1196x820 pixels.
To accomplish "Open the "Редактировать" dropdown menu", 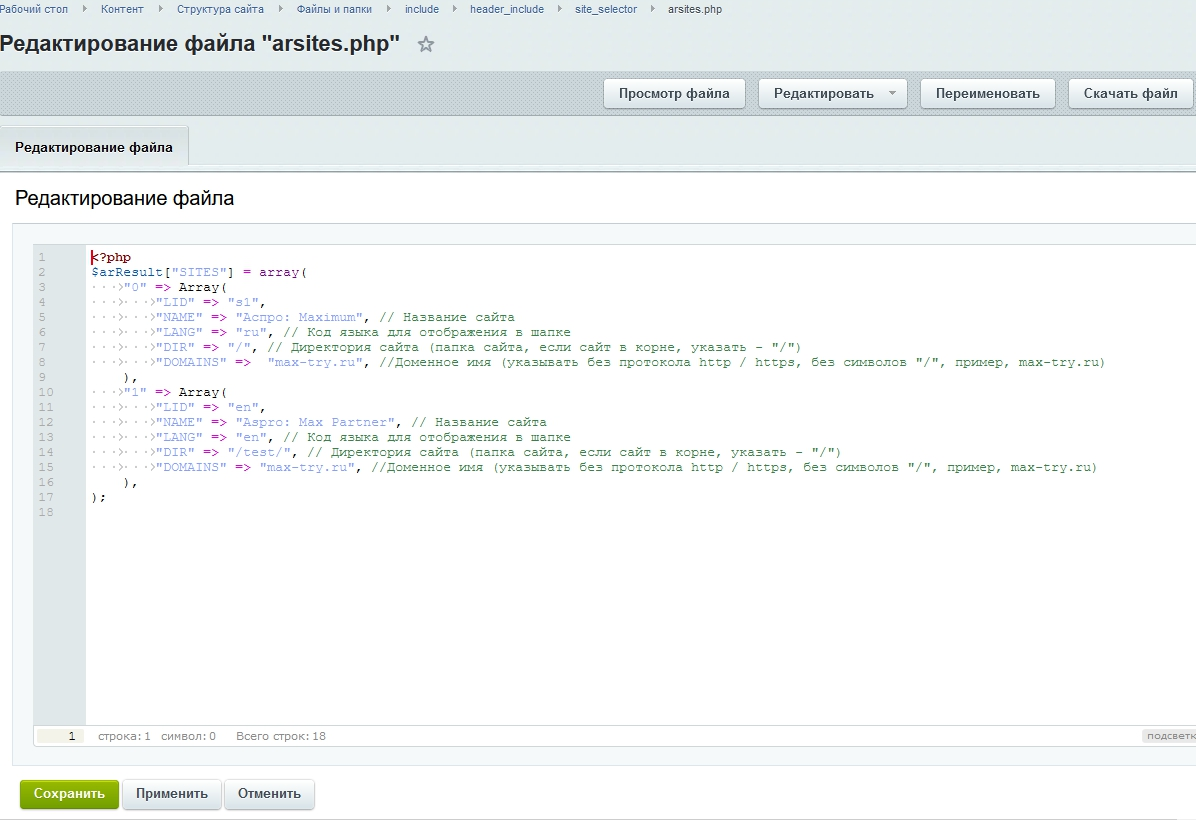I will (x=832, y=94).
